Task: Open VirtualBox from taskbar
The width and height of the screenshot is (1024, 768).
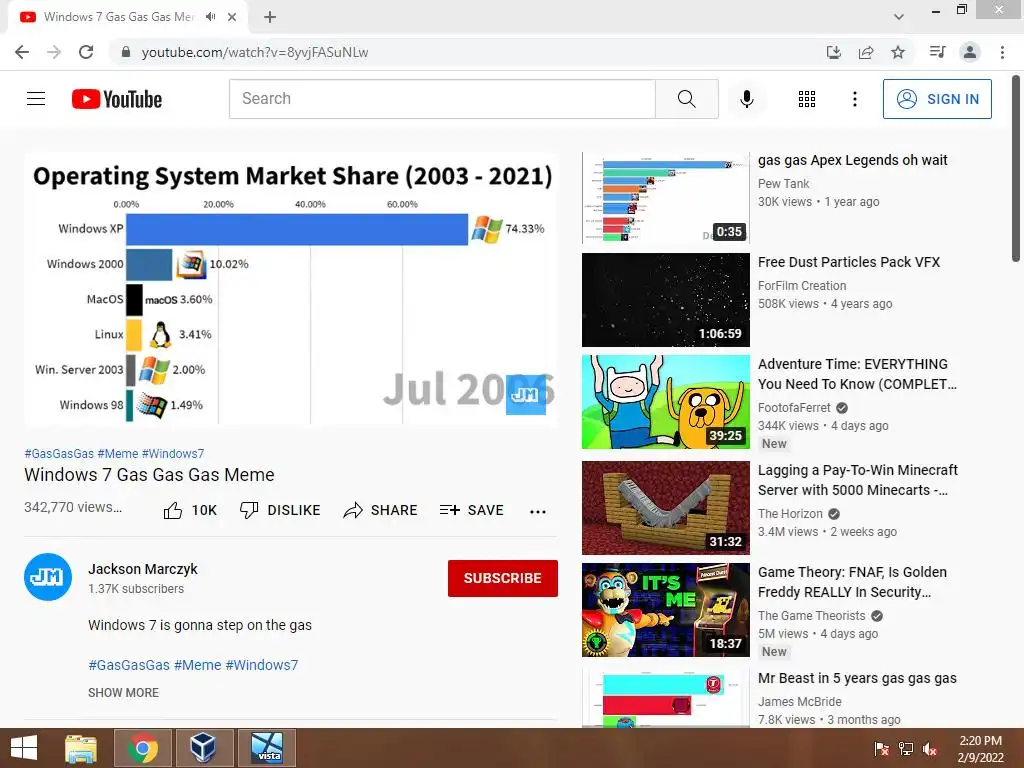Action: click(x=203, y=748)
